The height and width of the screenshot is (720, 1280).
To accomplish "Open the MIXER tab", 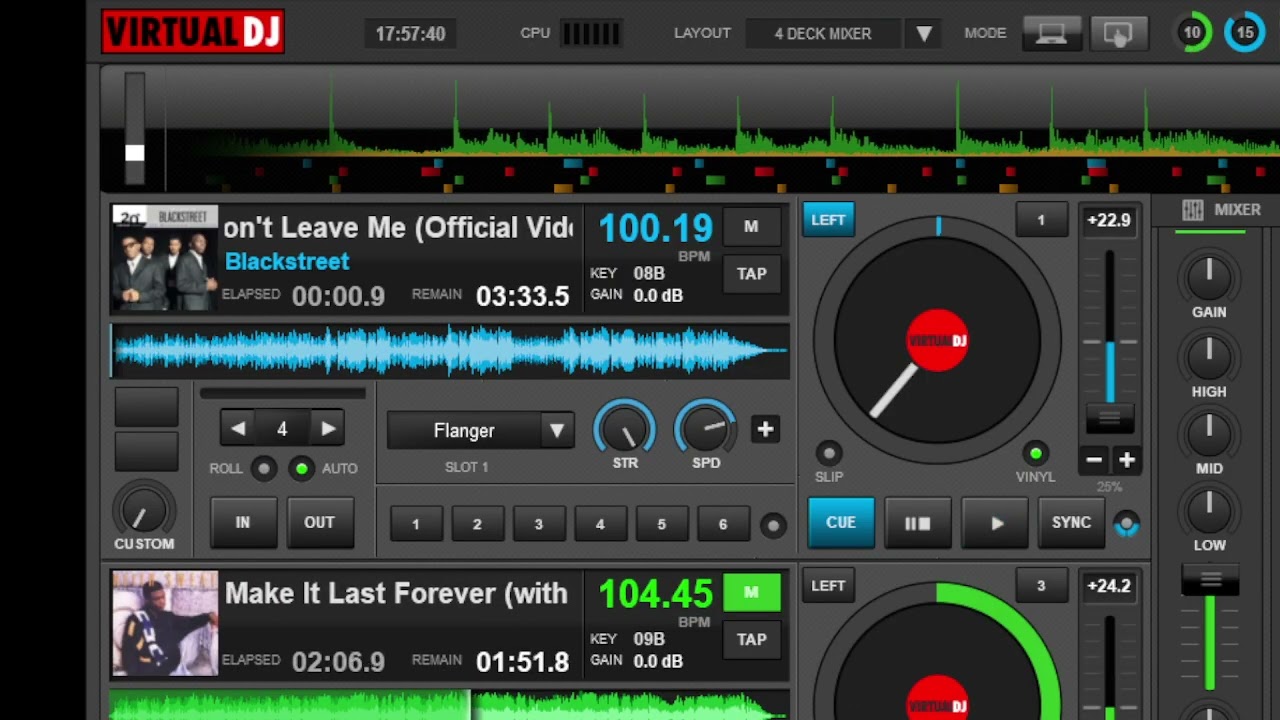I will tap(1222, 210).
